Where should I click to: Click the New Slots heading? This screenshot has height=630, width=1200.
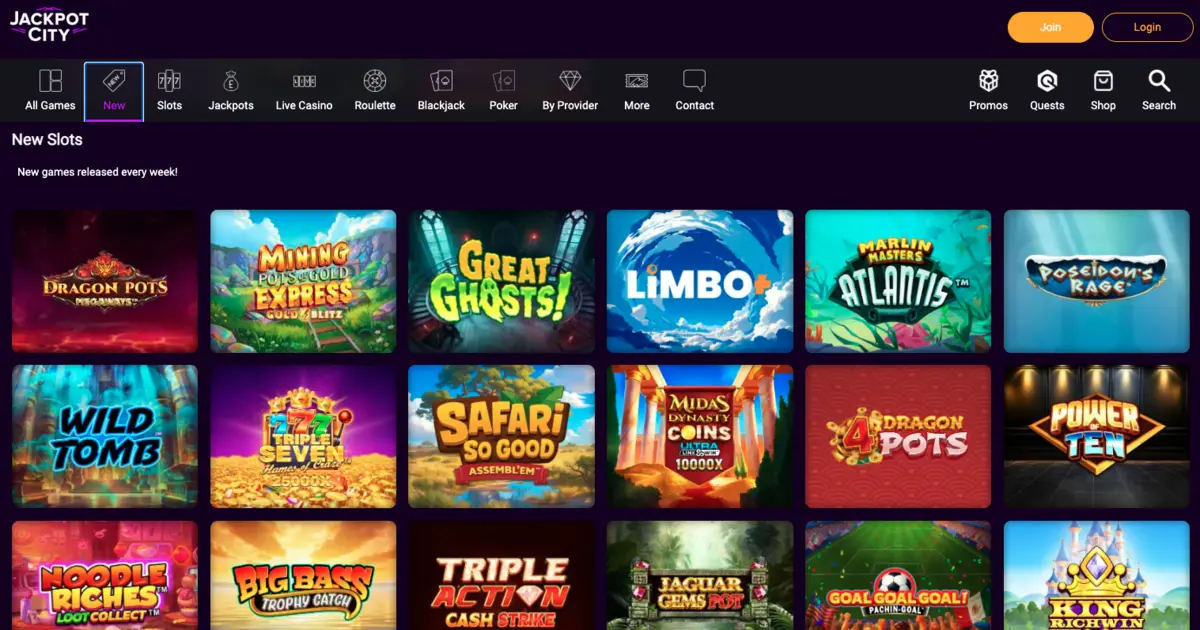[x=47, y=140]
